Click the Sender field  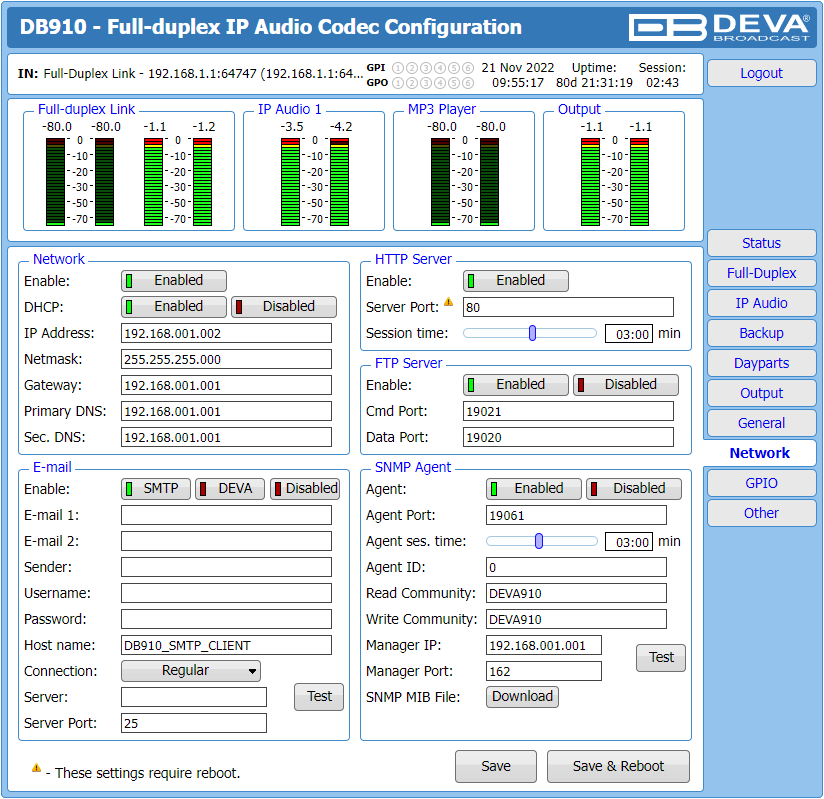pos(226,567)
